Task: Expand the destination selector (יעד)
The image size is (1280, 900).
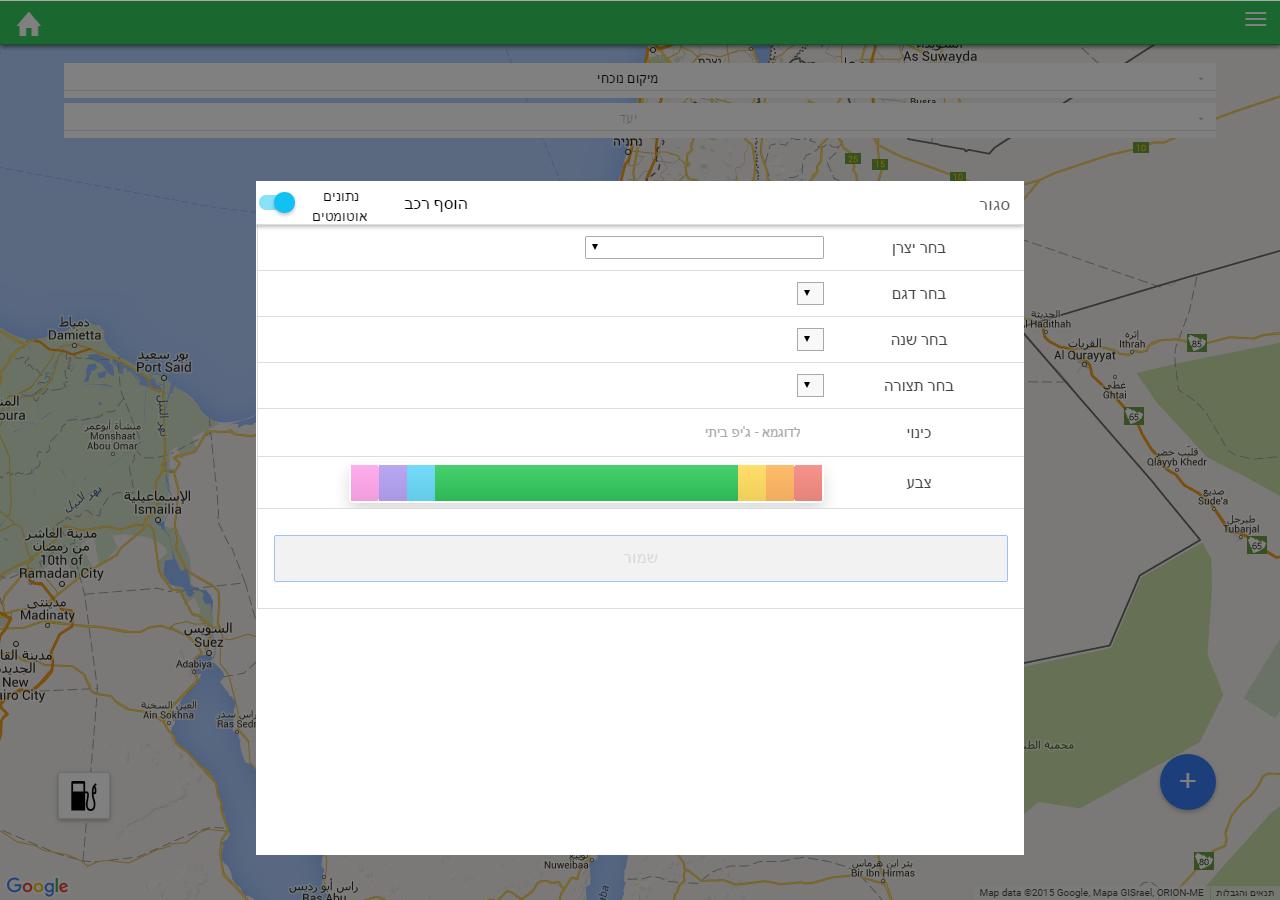Action: pos(640,118)
